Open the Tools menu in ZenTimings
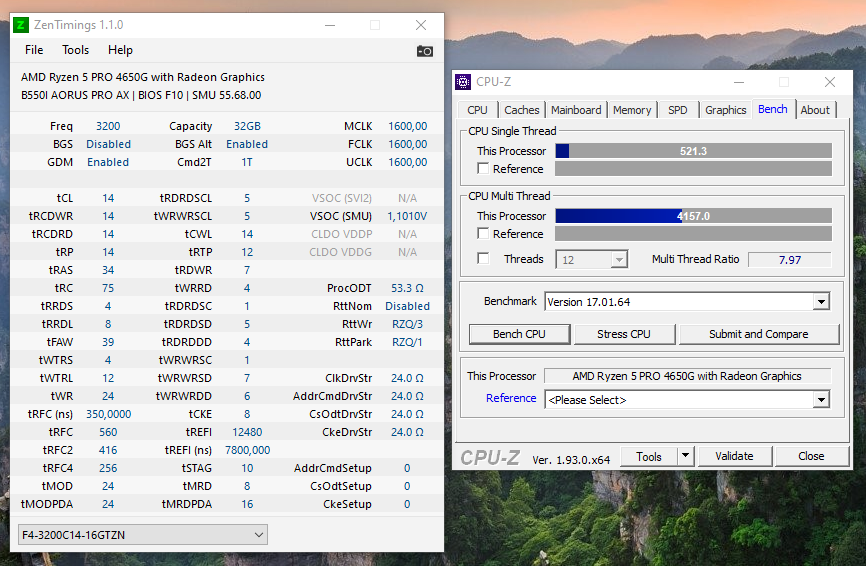866x566 pixels. point(76,50)
